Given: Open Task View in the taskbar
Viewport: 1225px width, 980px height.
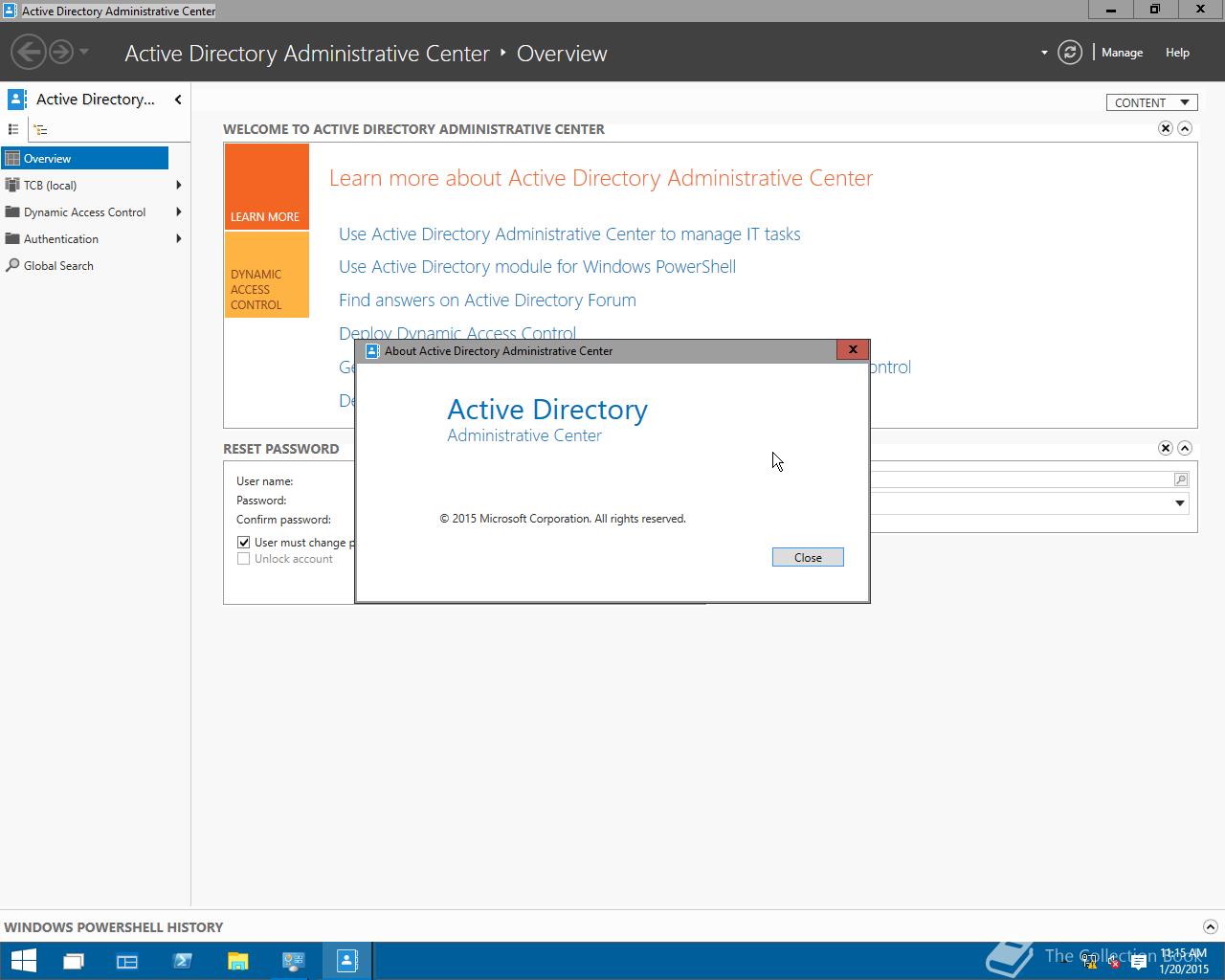Looking at the screenshot, I should click(74, 961).
